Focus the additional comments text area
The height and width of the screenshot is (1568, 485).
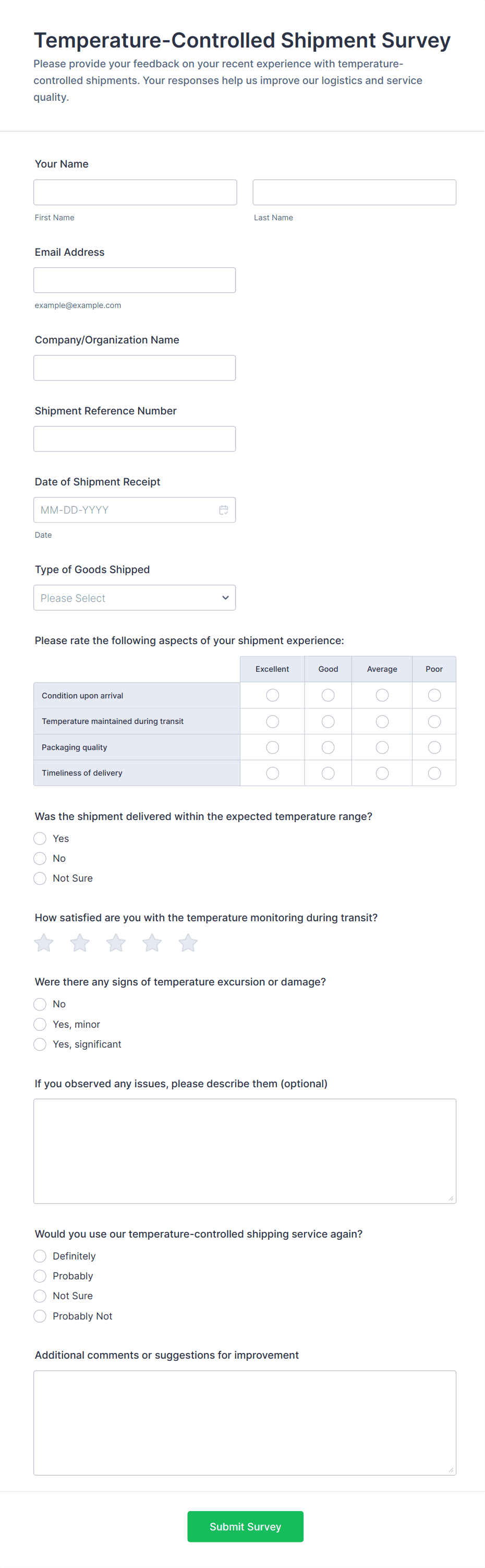point(245,1423)
